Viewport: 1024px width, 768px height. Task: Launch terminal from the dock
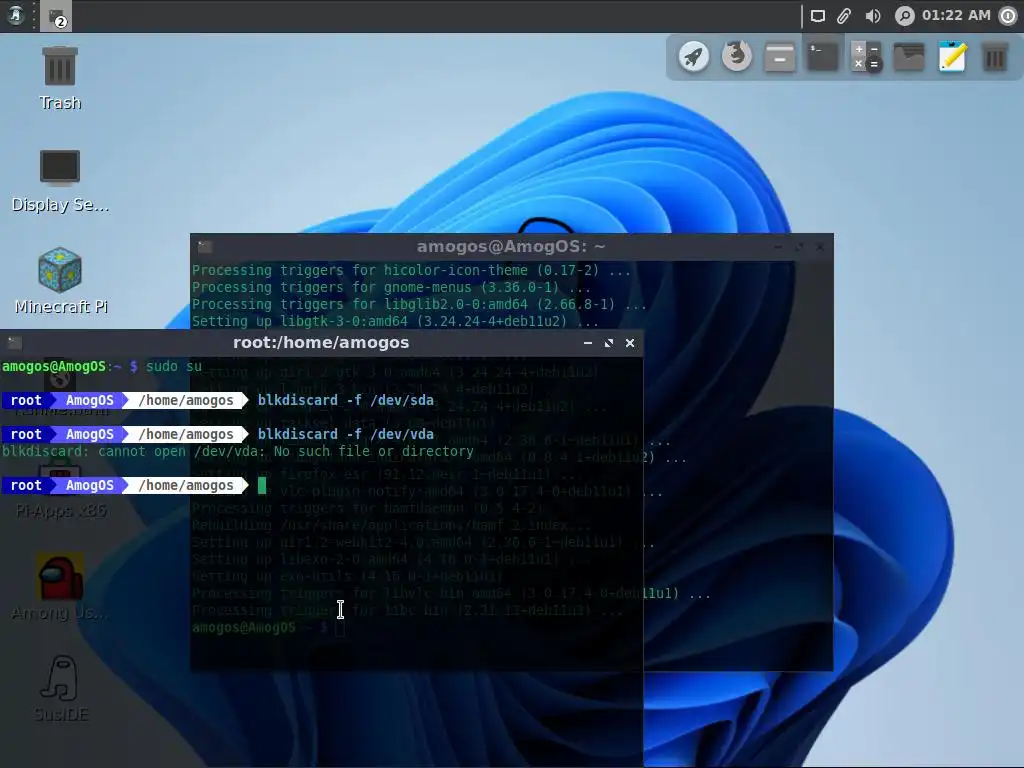(x=823, y=57)
